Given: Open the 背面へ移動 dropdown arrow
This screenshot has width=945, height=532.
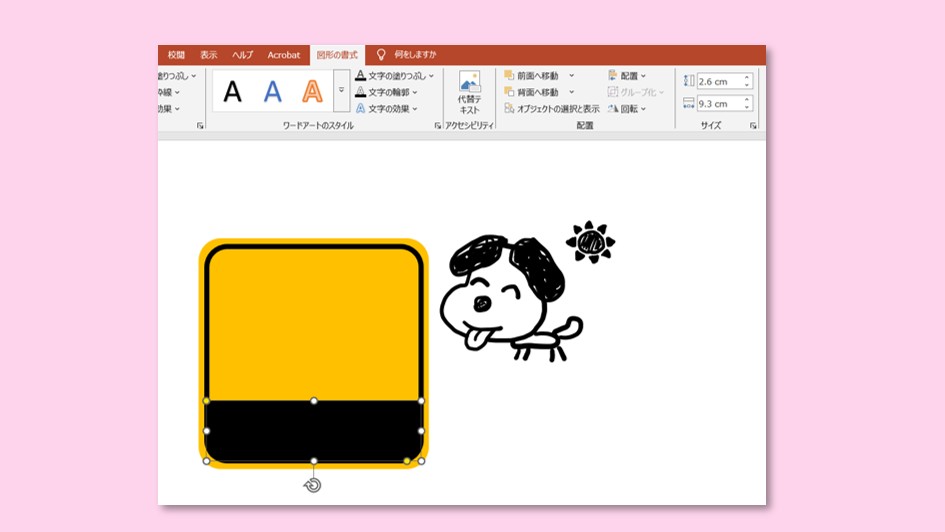Looking at the screenshot, I should 571,92.
